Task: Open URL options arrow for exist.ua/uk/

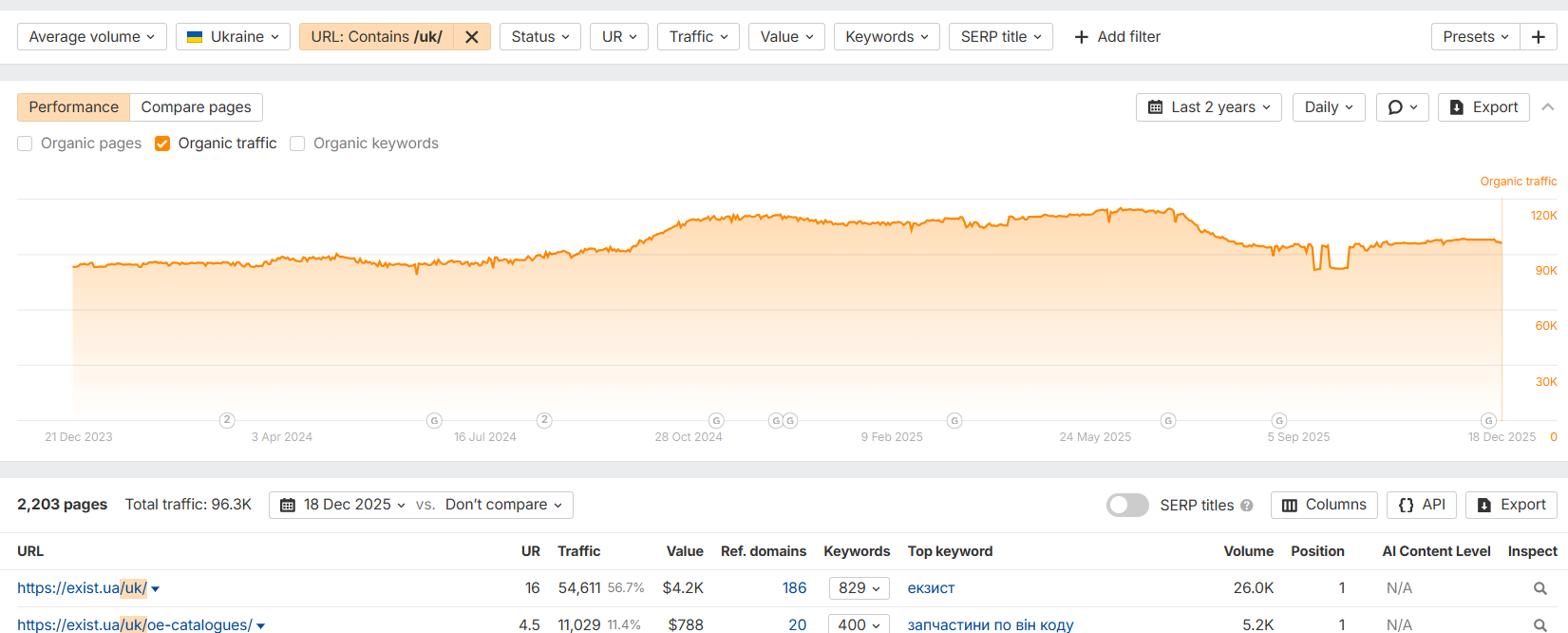Action: 156,589
